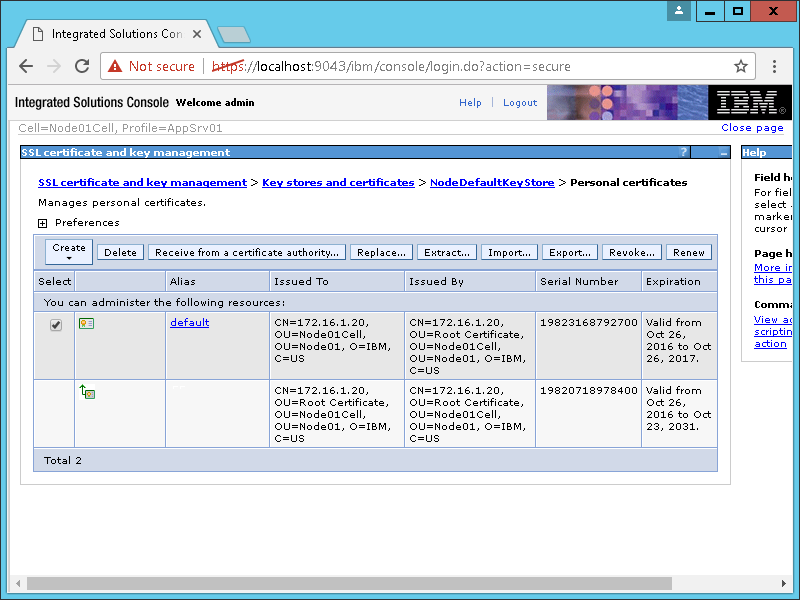
Task: Click the horizontal scrollbar at bottom
Action: tap(350, 583)
